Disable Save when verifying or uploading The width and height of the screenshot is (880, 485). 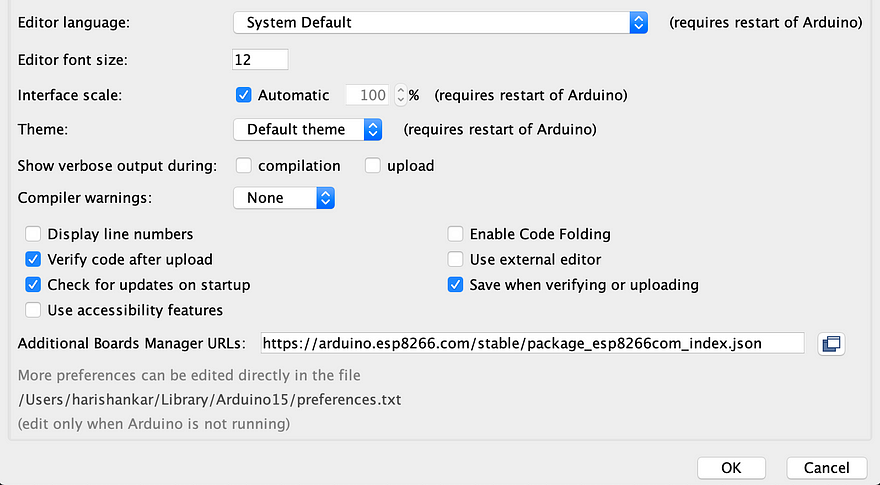pyautogui.click(x=455, y=285)
